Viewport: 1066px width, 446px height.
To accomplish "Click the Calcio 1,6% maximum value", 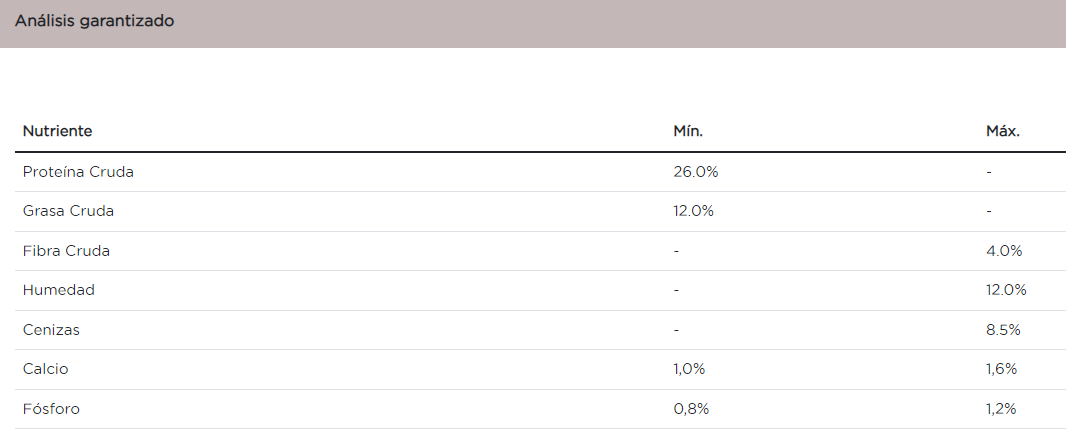I will click(x=1002, y=369).
